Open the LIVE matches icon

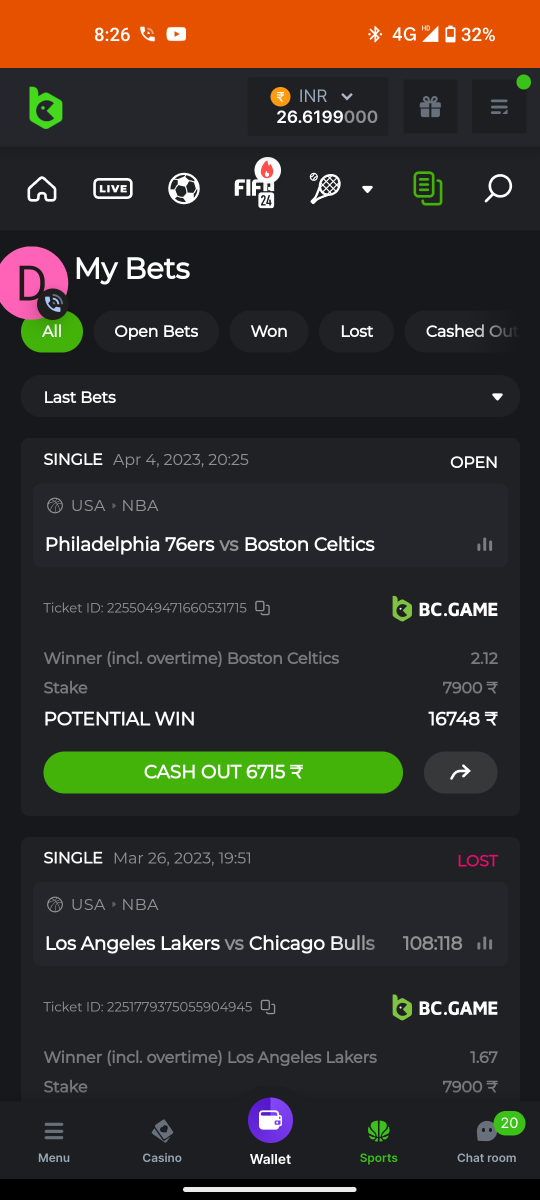point(112,188)
